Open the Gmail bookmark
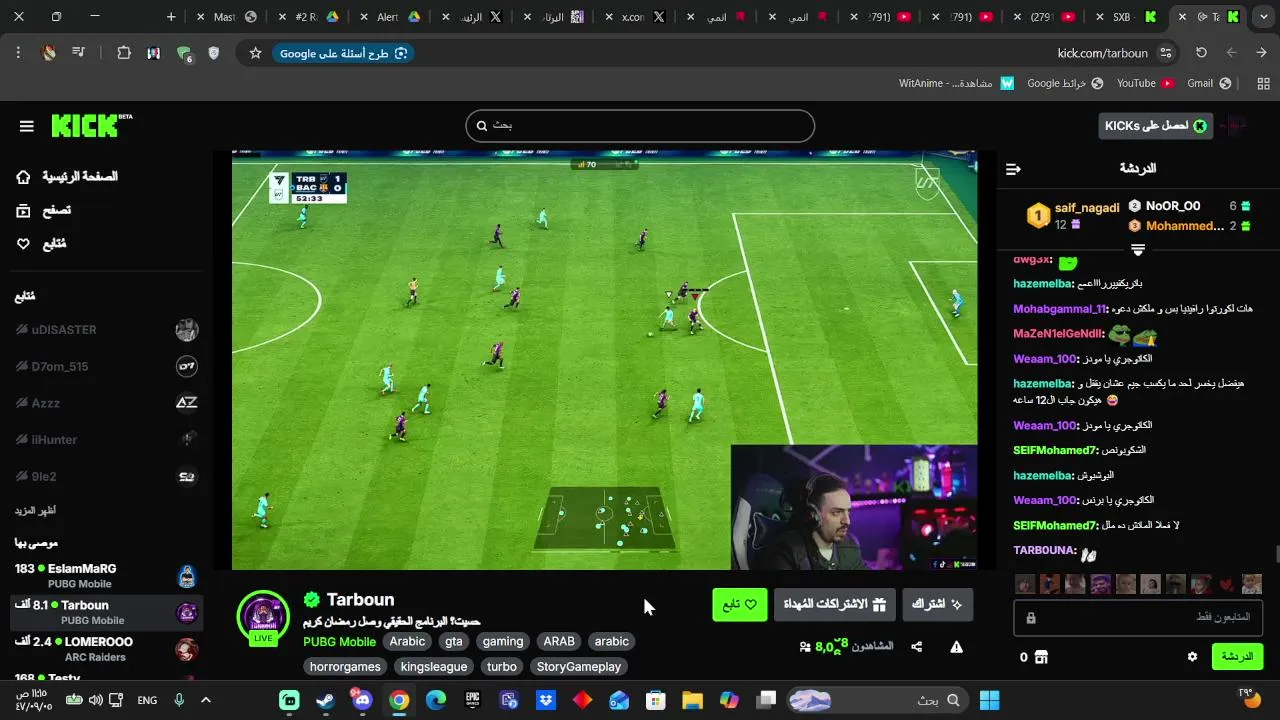 (x=1209, y=83)
